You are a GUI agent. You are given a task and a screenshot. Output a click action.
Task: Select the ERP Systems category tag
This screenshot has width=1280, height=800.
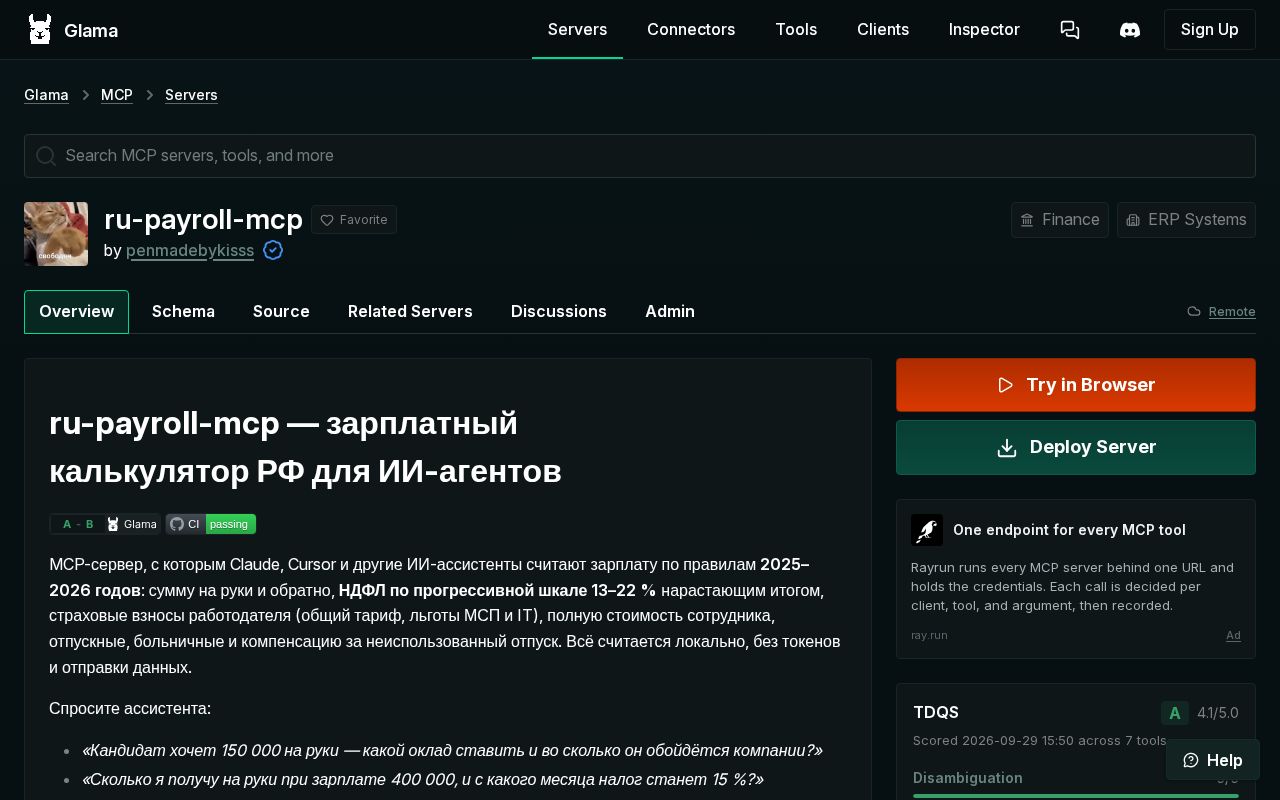point(1186,220)
